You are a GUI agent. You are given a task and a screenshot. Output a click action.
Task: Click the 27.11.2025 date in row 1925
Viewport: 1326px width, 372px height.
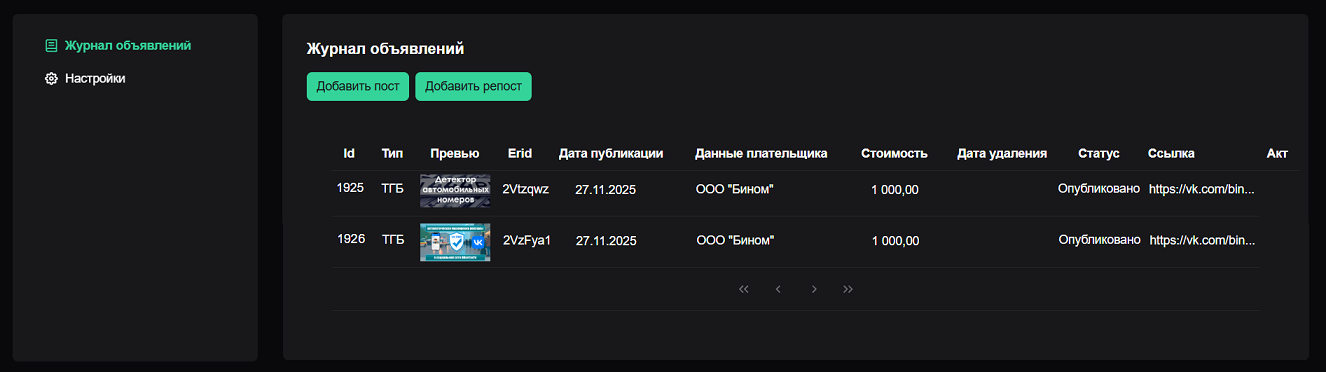pyautogui.click(x=606, y=189)
